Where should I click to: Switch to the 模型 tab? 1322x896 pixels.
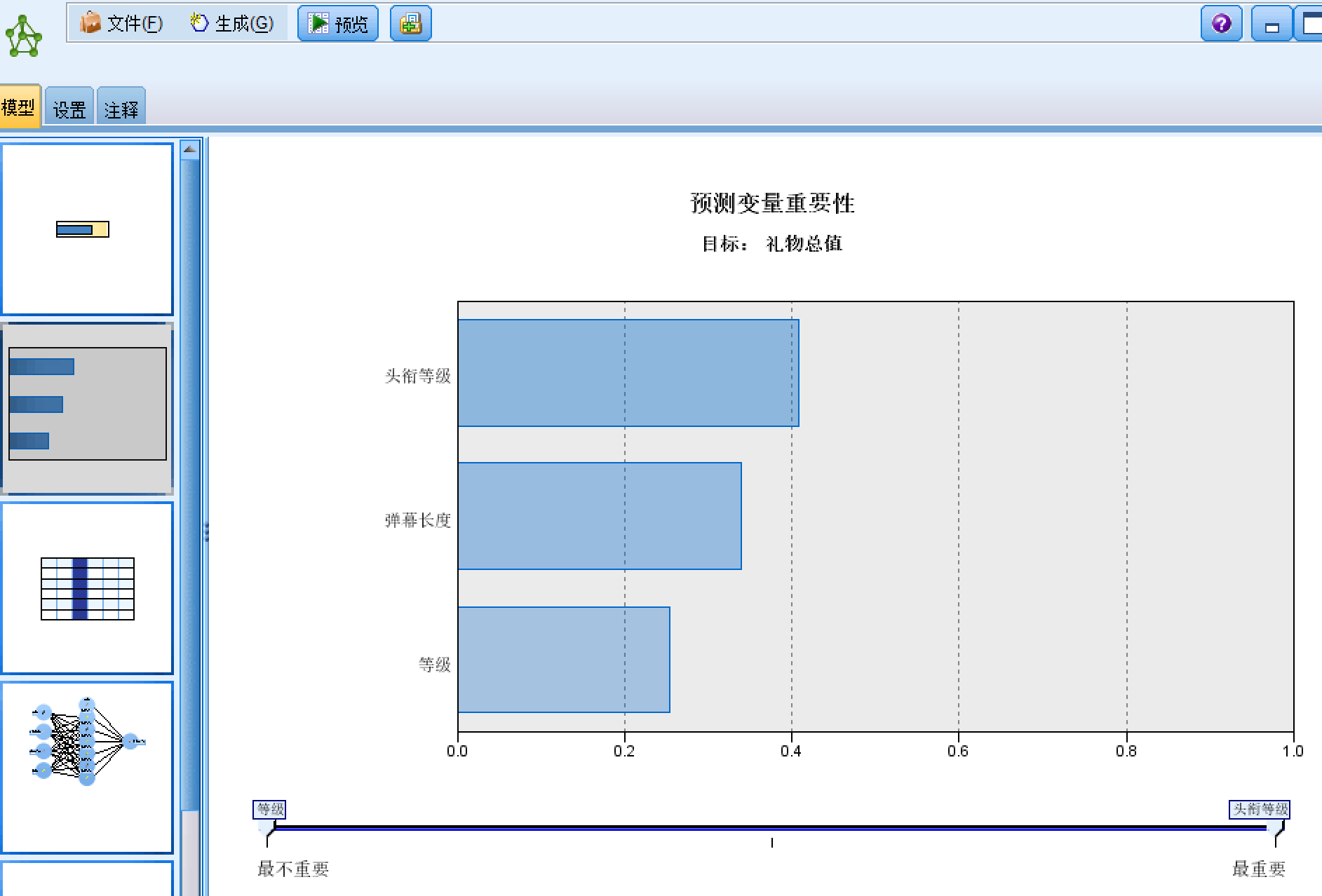click(x=19, y=107)
